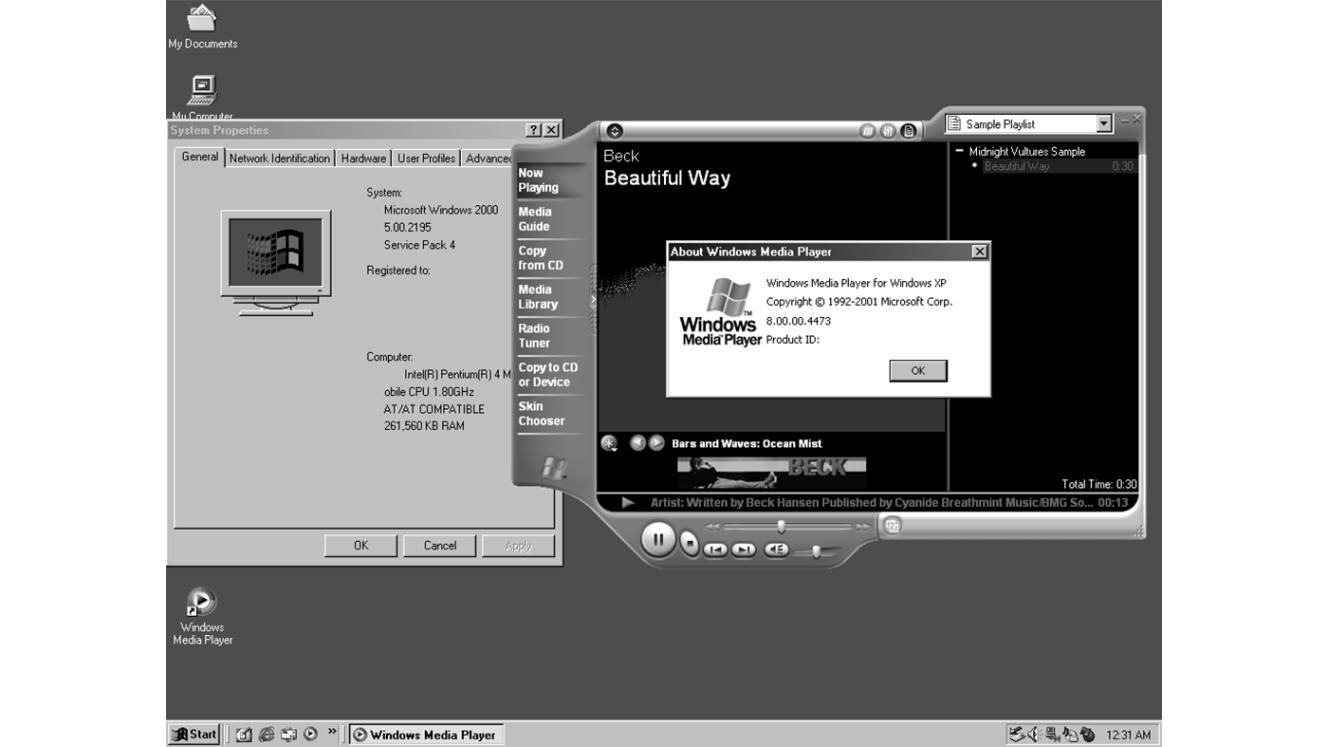The image size is (1328, 747).
Task: Click the Windows Media Player logo in About
Action: (720, 312)
